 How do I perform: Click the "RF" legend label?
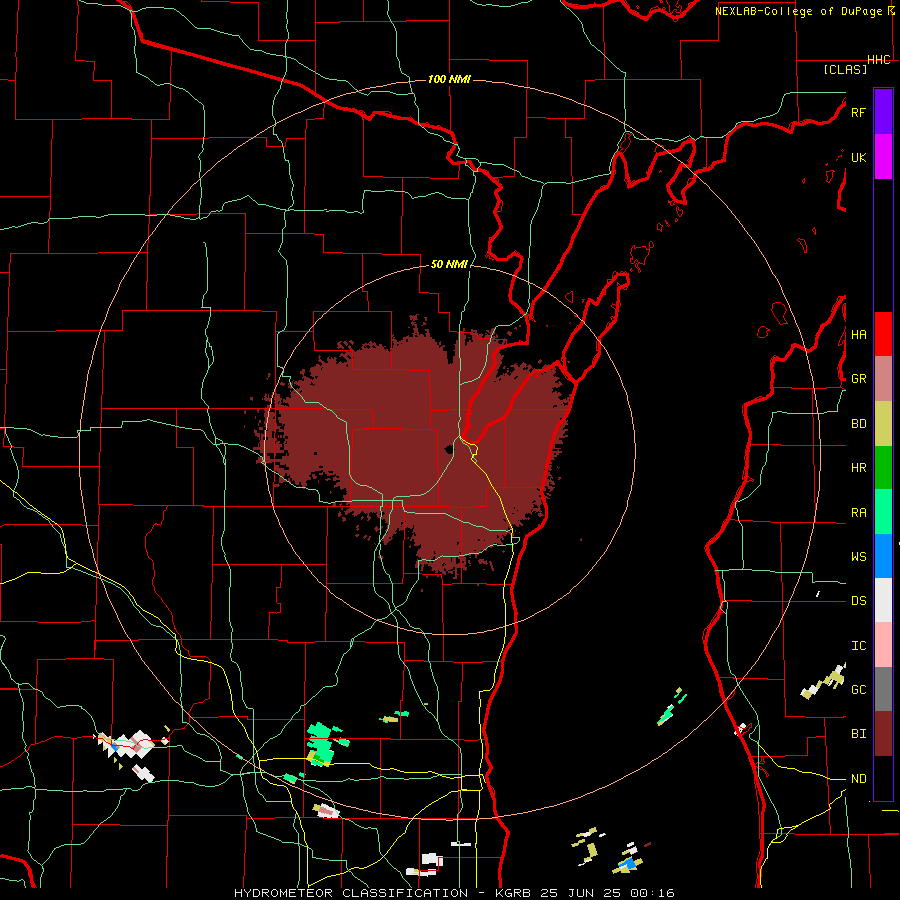(858, 112)
